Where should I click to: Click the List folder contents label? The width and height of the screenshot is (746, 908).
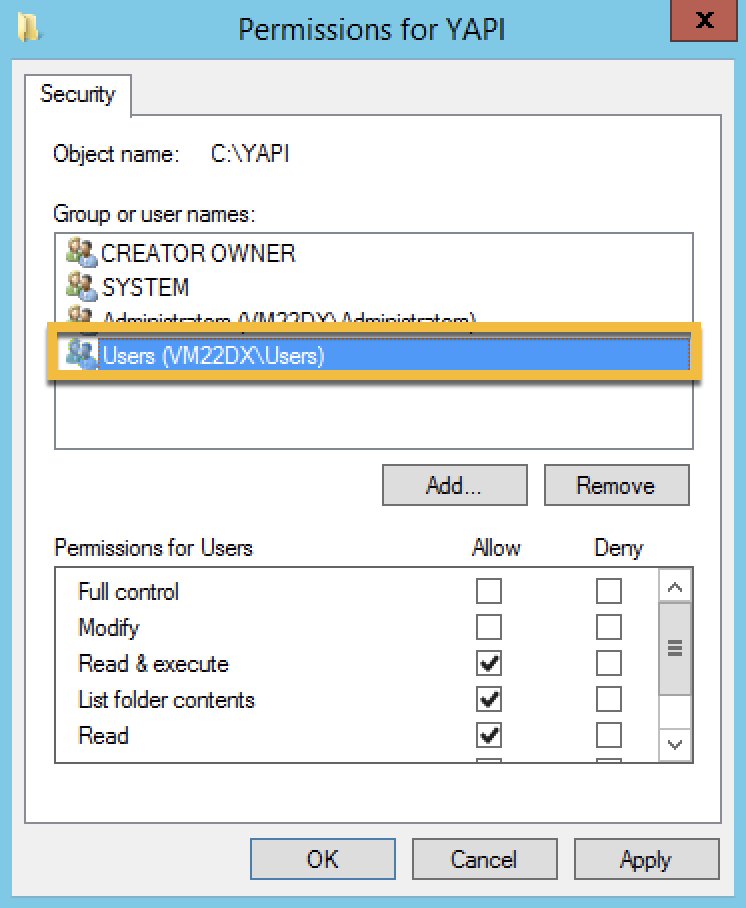pos(166,700)
